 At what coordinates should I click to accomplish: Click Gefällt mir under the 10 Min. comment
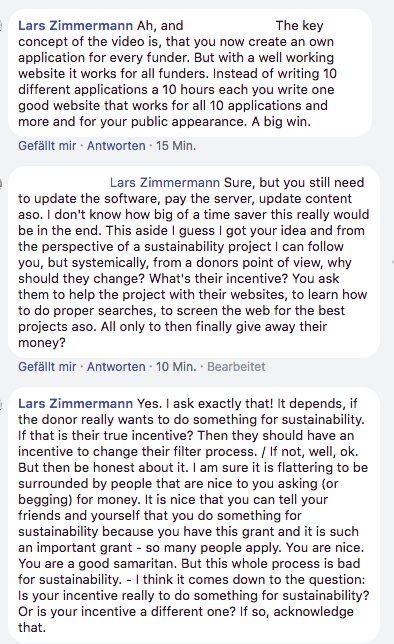[47, 366]
